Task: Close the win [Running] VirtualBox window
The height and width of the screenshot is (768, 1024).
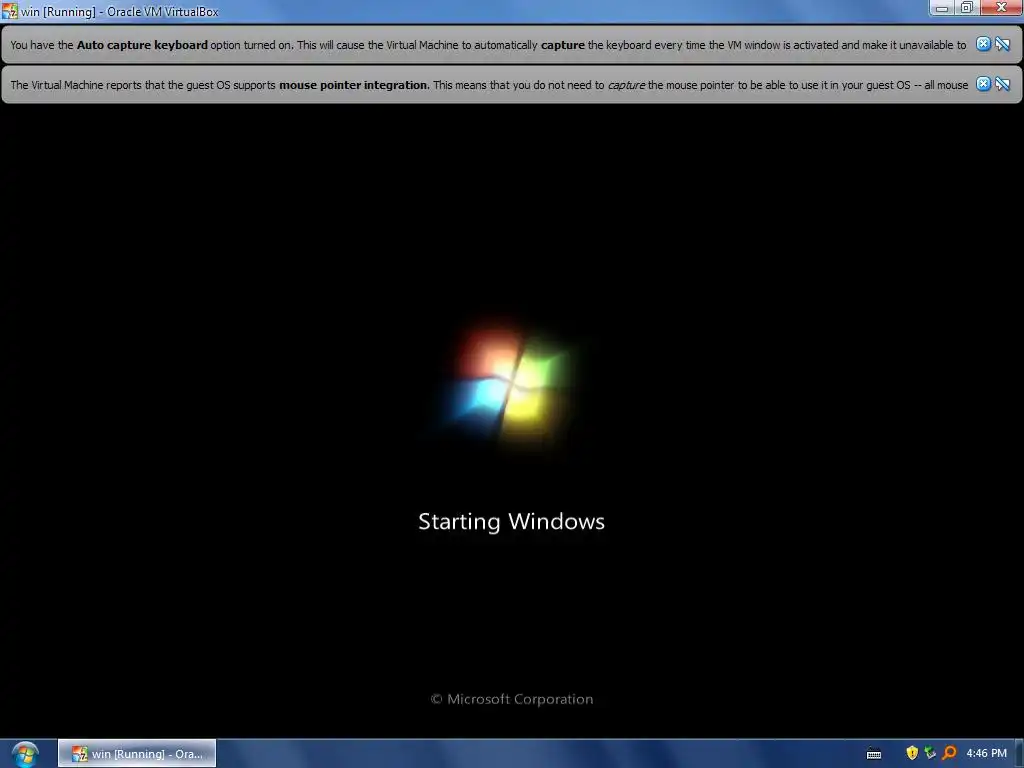Action: coord(1001,8)
